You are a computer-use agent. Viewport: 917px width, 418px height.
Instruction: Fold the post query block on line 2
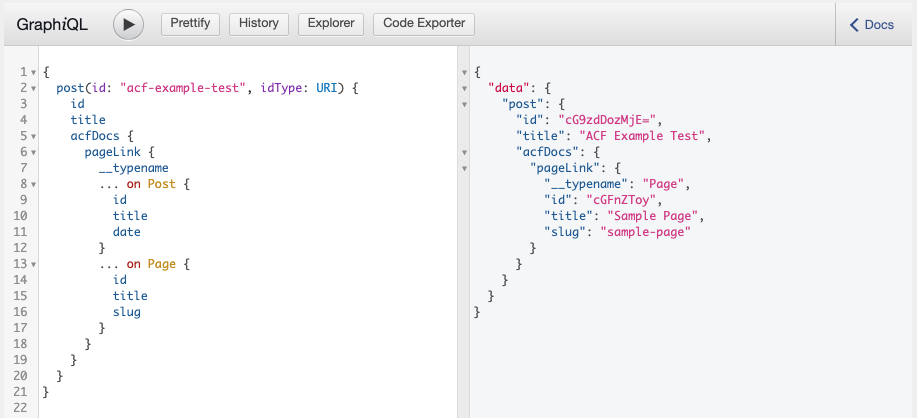point(34,89)
